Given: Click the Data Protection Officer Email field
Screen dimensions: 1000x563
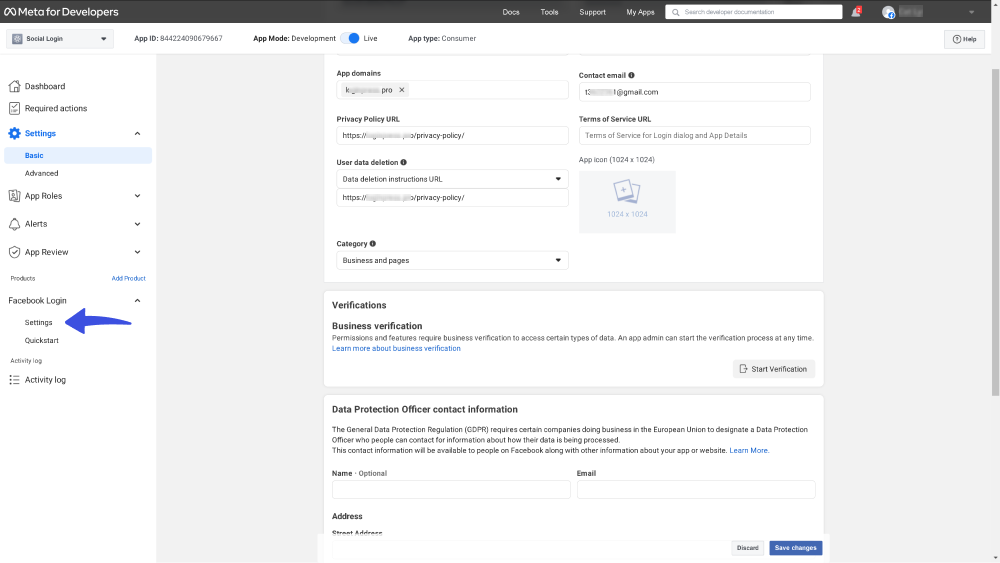Looking at the screenshot, I should (696, 490).
